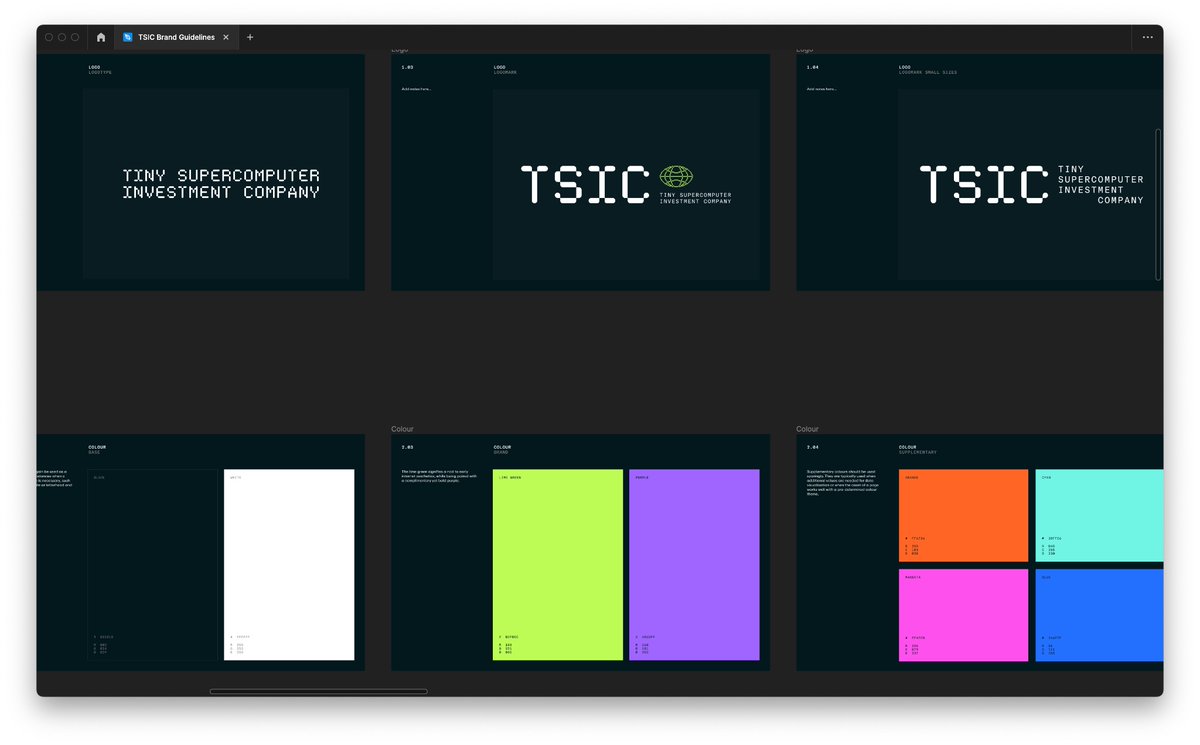Image resolution: width=1200 pixels, height=745 pixels.
Task: Click the large TSIC letters in frame 1.04
Action: click(984, 185)
